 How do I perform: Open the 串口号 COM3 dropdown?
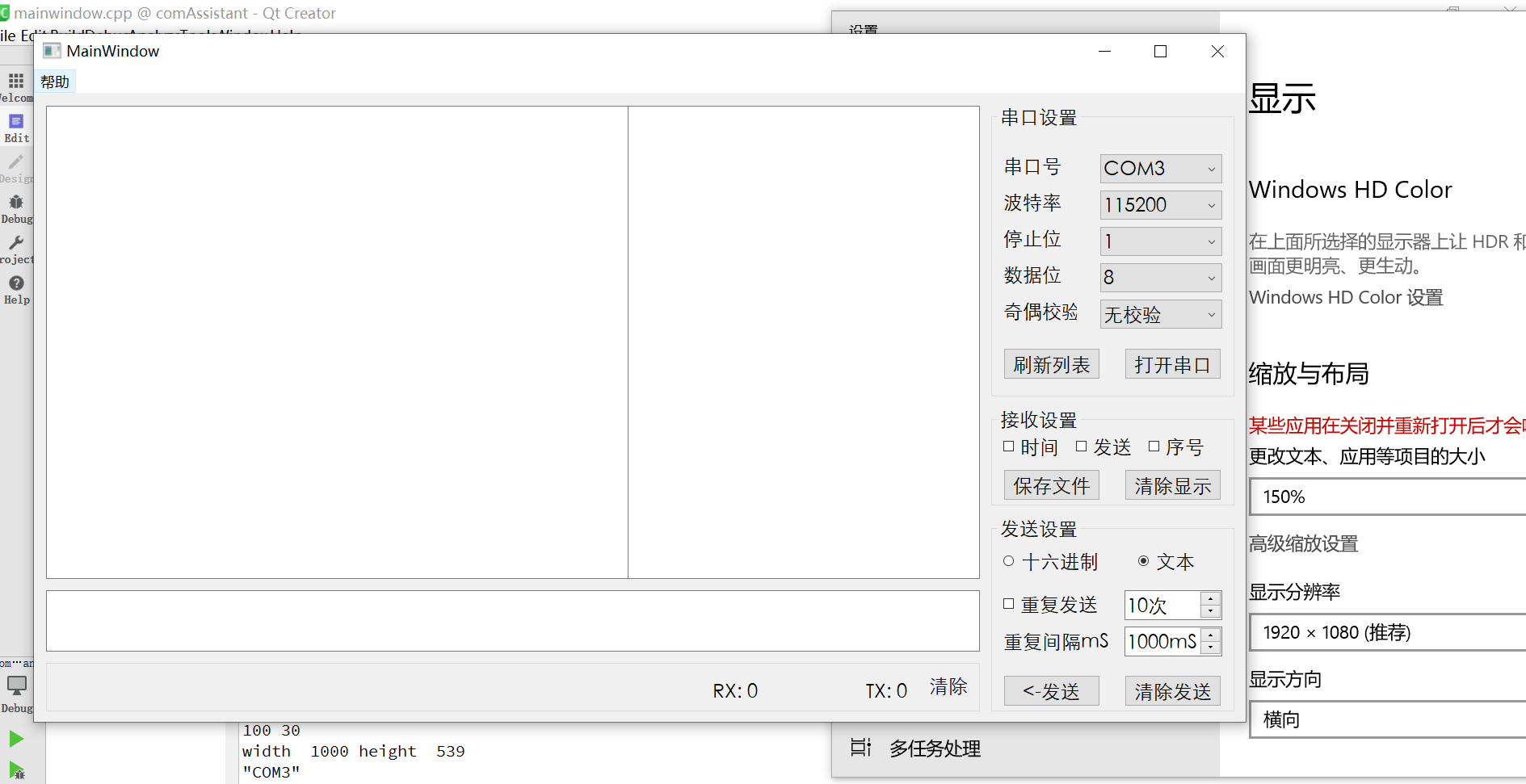(x=1161, y=169)
